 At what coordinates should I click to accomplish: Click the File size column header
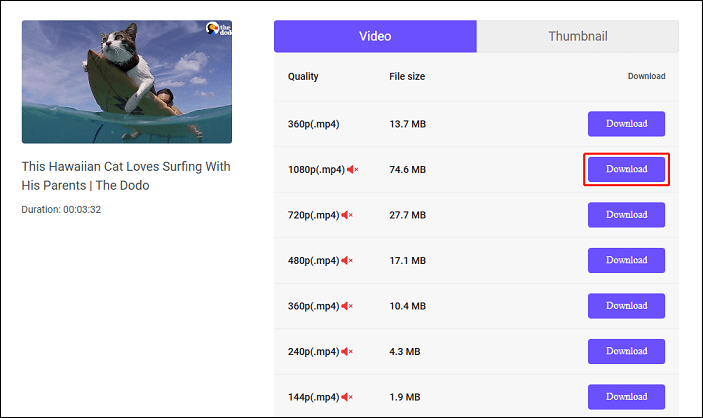(408, 76)
